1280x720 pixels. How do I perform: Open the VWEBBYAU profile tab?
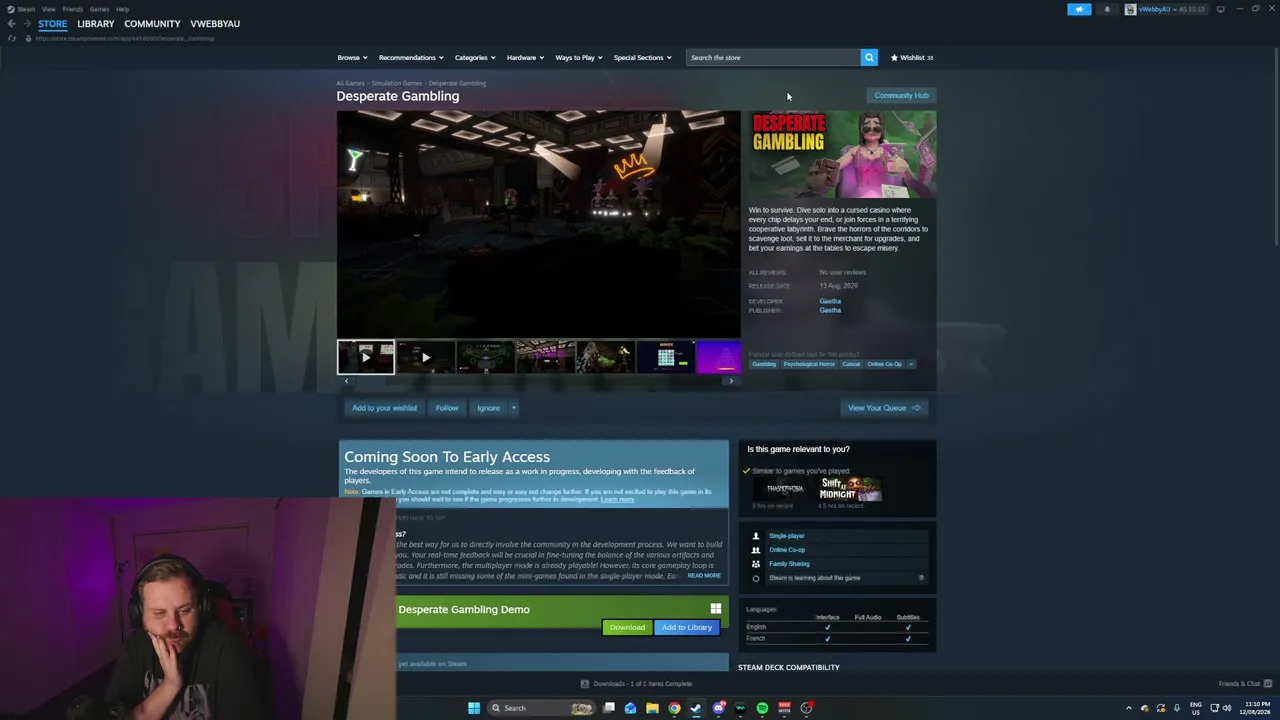pos(215,24)
